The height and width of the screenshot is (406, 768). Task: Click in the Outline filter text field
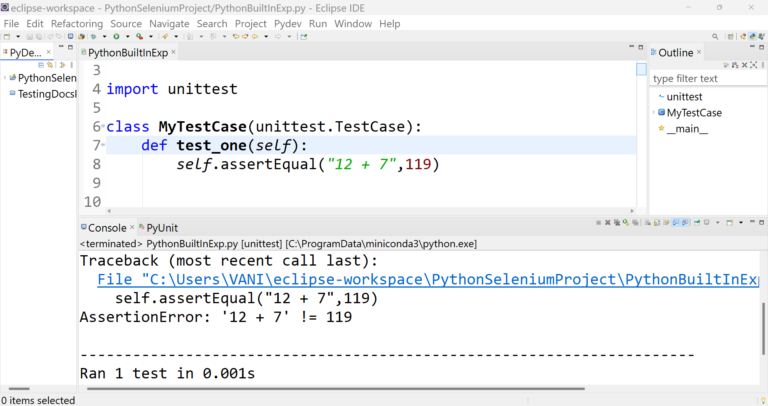pos(708,78)
